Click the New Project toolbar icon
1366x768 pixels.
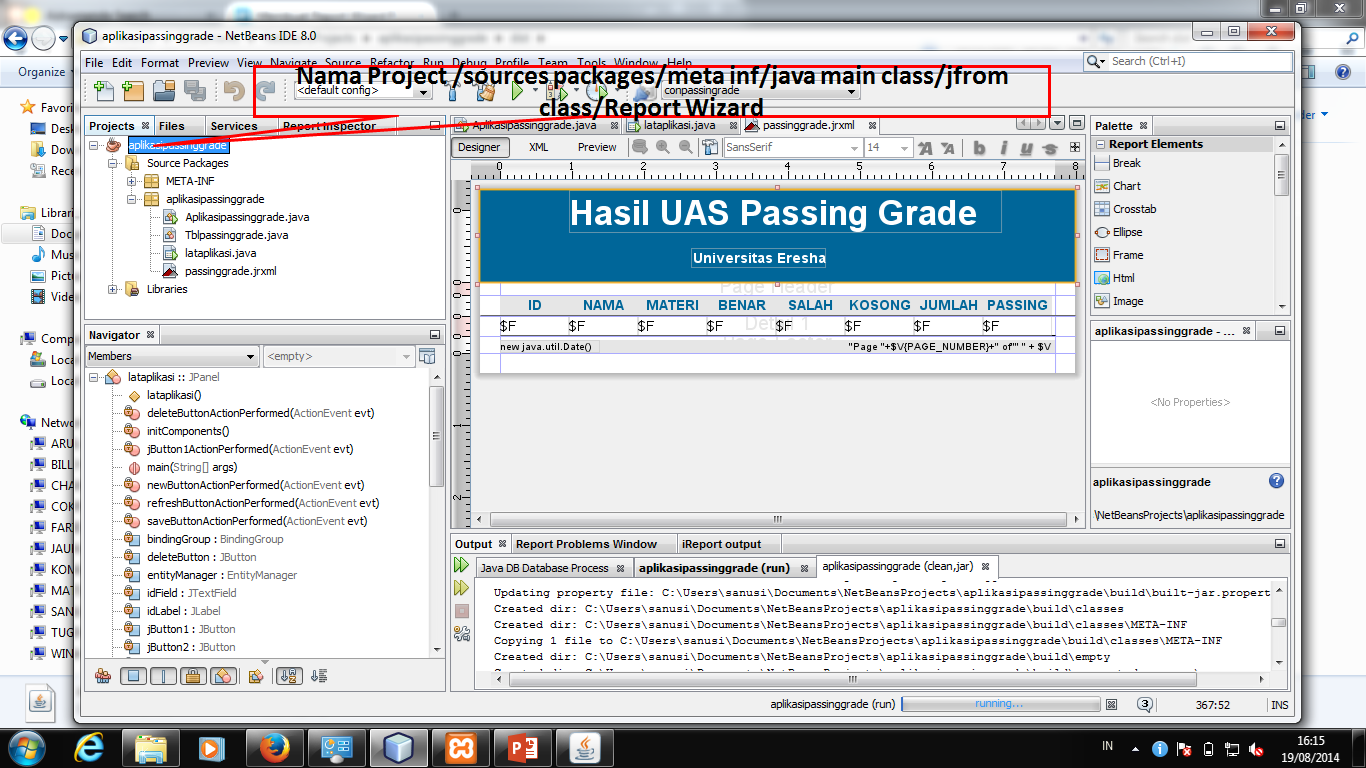click(x=133, y=91)
